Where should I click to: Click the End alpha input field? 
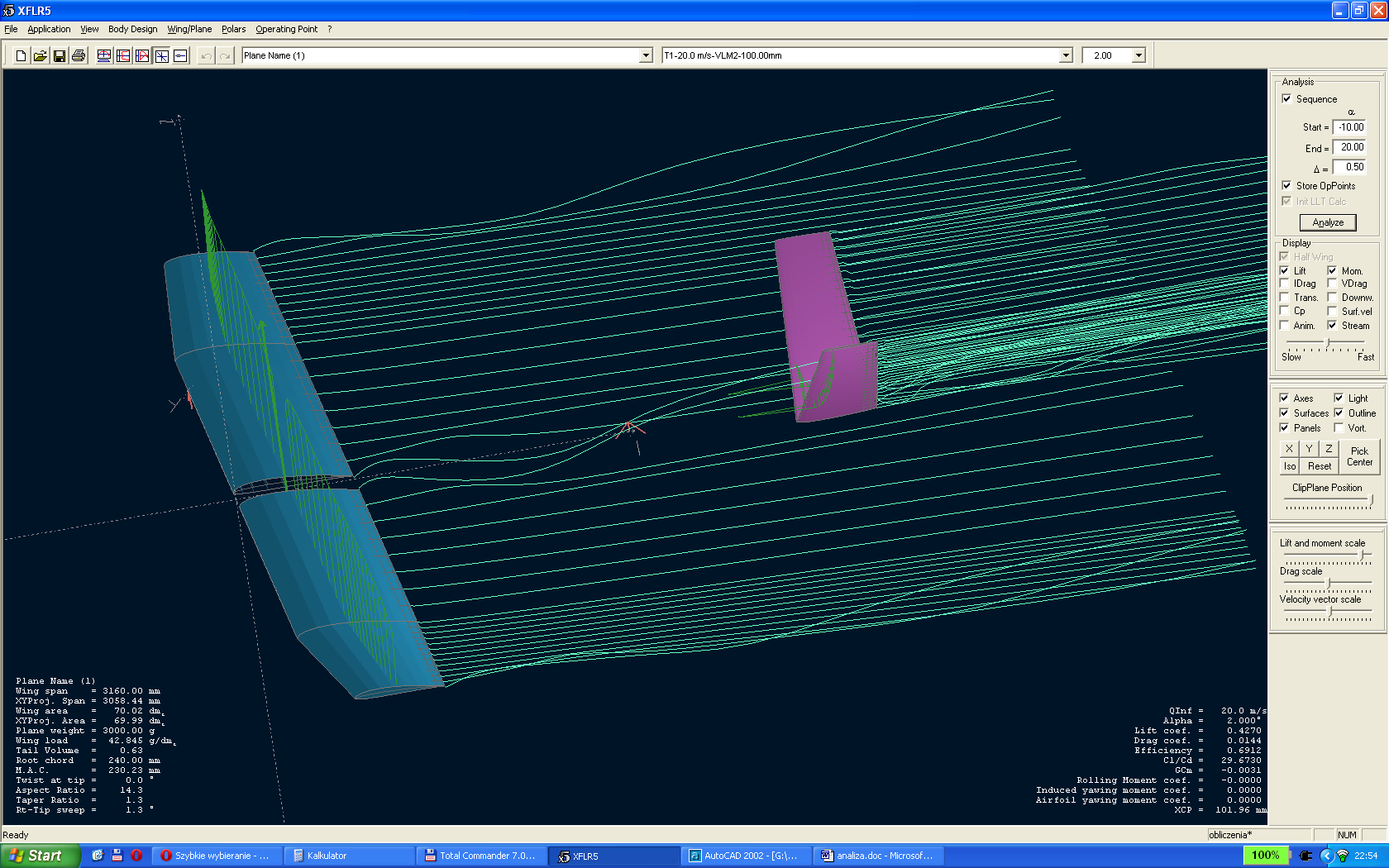click(x=1349, y=147)
